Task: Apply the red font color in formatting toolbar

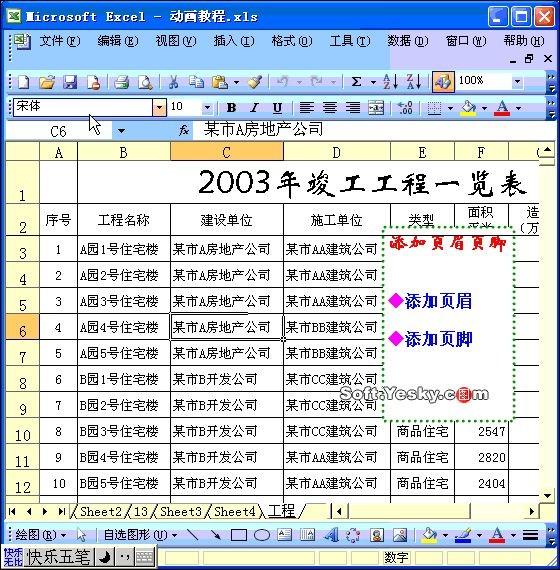Action: (502, 108)
